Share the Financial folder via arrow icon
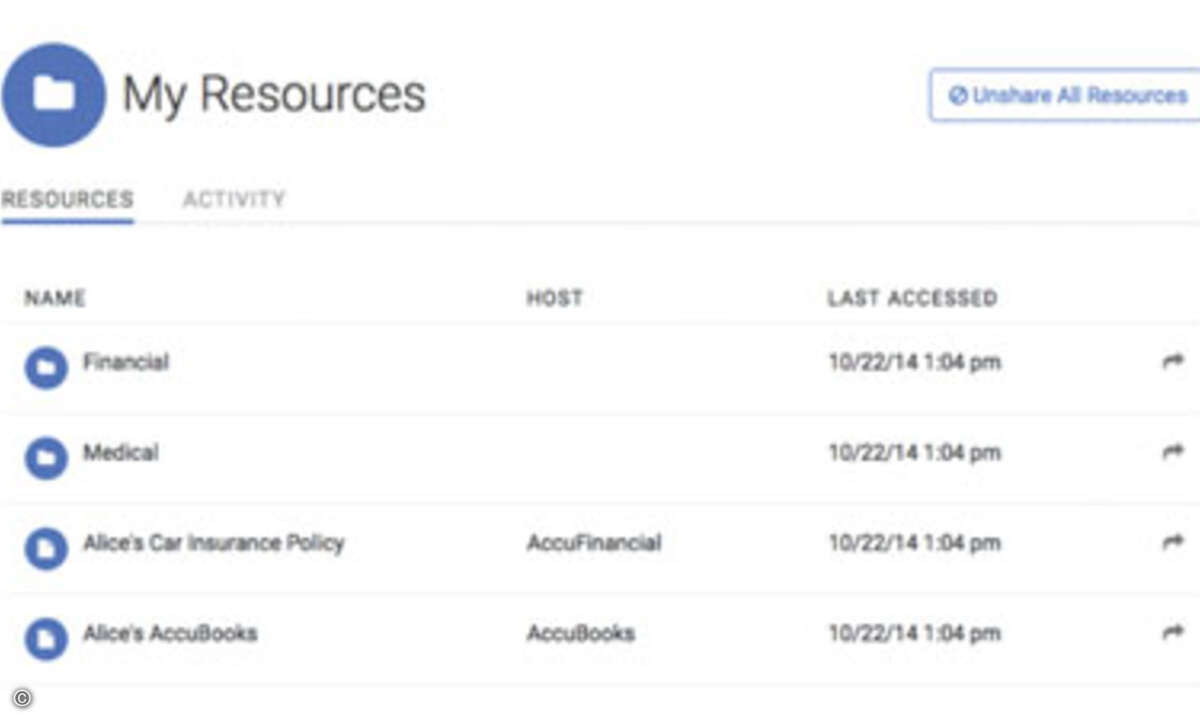1200x720 pixels. point(1172,362)
